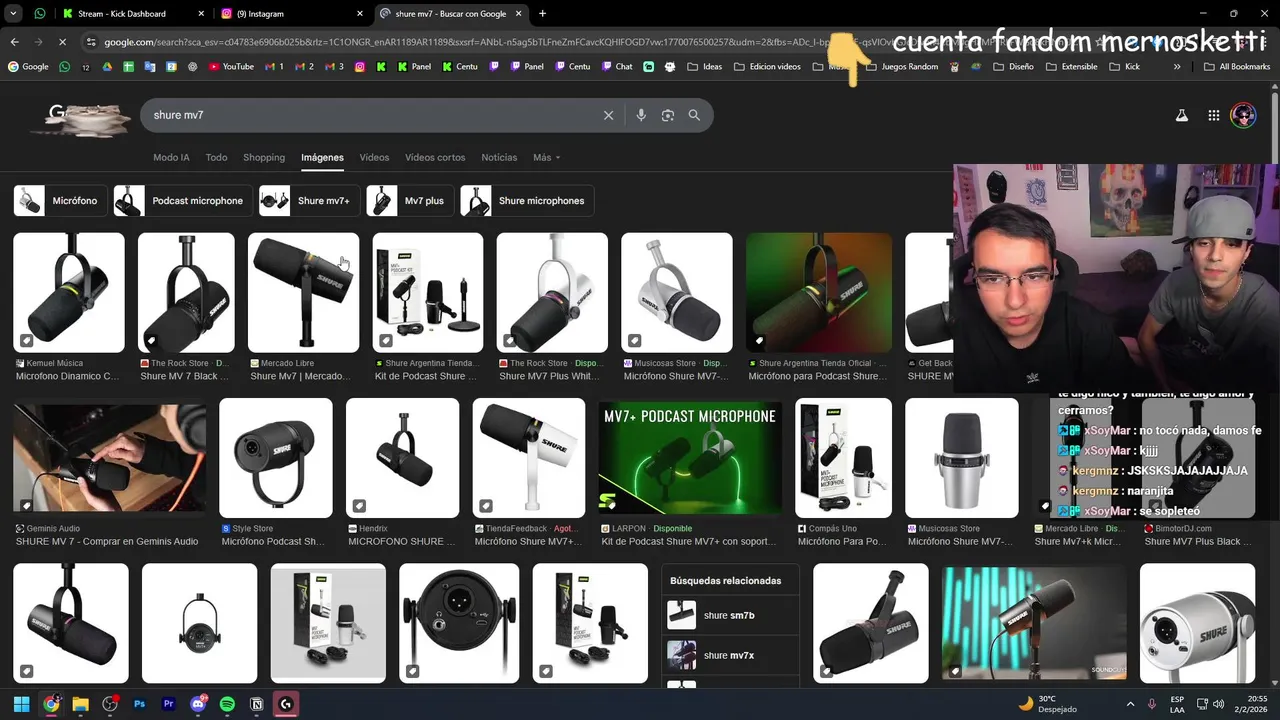Open the Ideas bookmarks folder

[x=704, y=67]
